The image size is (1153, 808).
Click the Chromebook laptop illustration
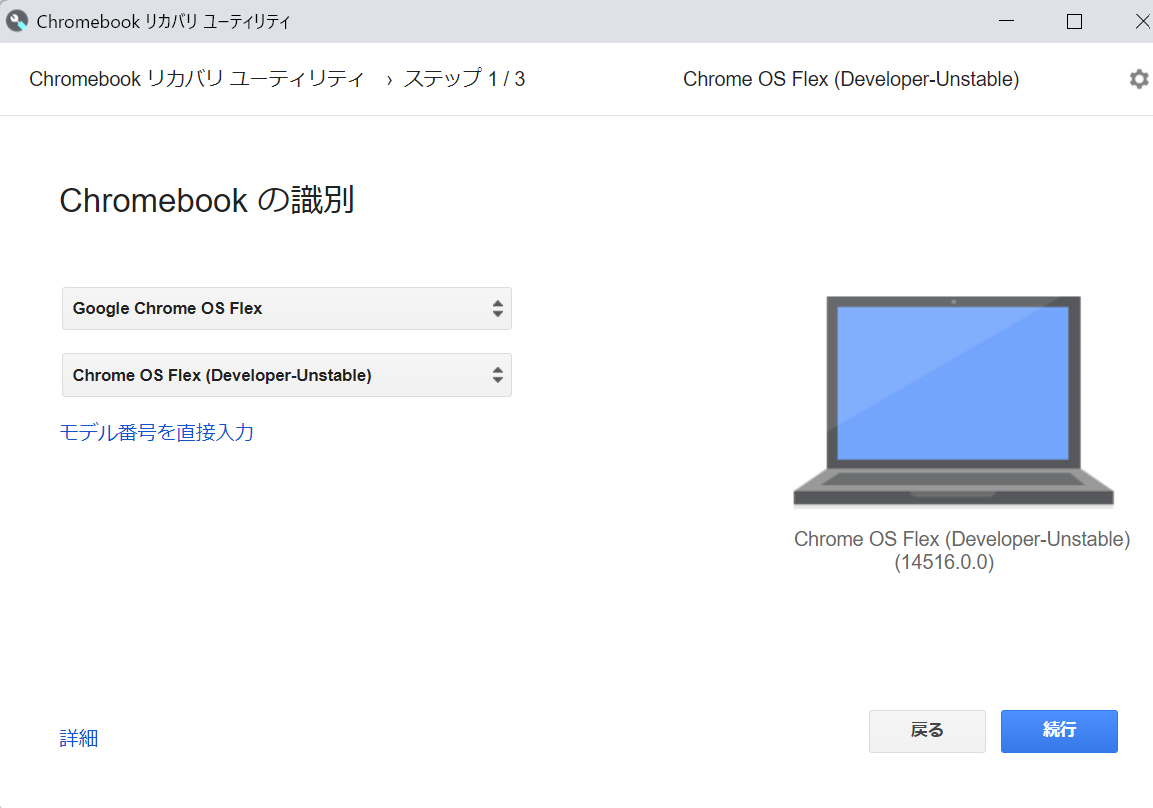click(x=954, y=401)
